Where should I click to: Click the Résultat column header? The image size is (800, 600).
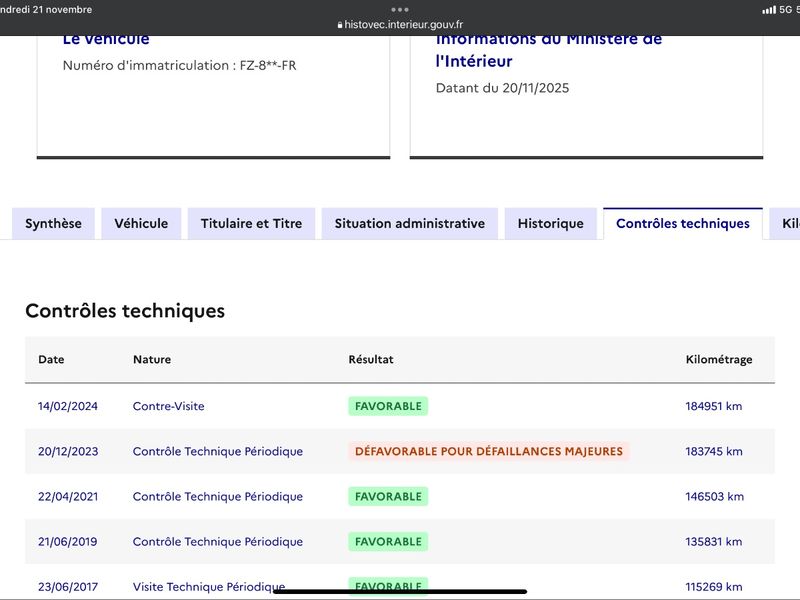coord(371,360)
